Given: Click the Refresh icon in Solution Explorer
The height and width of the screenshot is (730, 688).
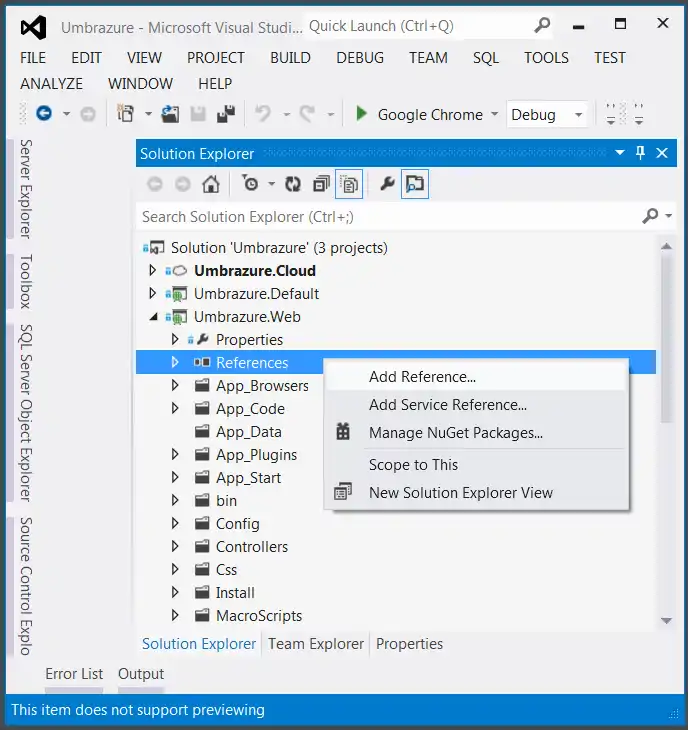Looking at the screenshot, I should click(x=293, y=184).
